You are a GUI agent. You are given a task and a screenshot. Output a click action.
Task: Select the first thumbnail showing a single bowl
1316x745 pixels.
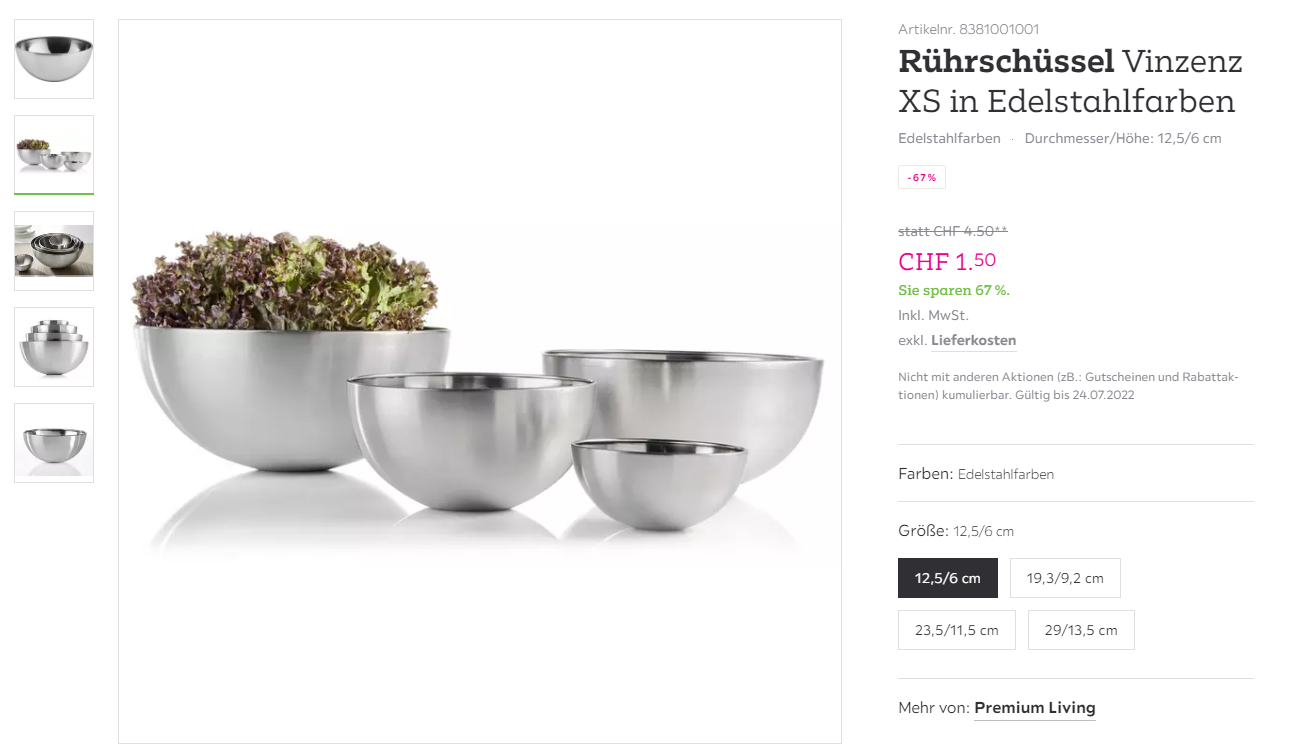point(54,59)
